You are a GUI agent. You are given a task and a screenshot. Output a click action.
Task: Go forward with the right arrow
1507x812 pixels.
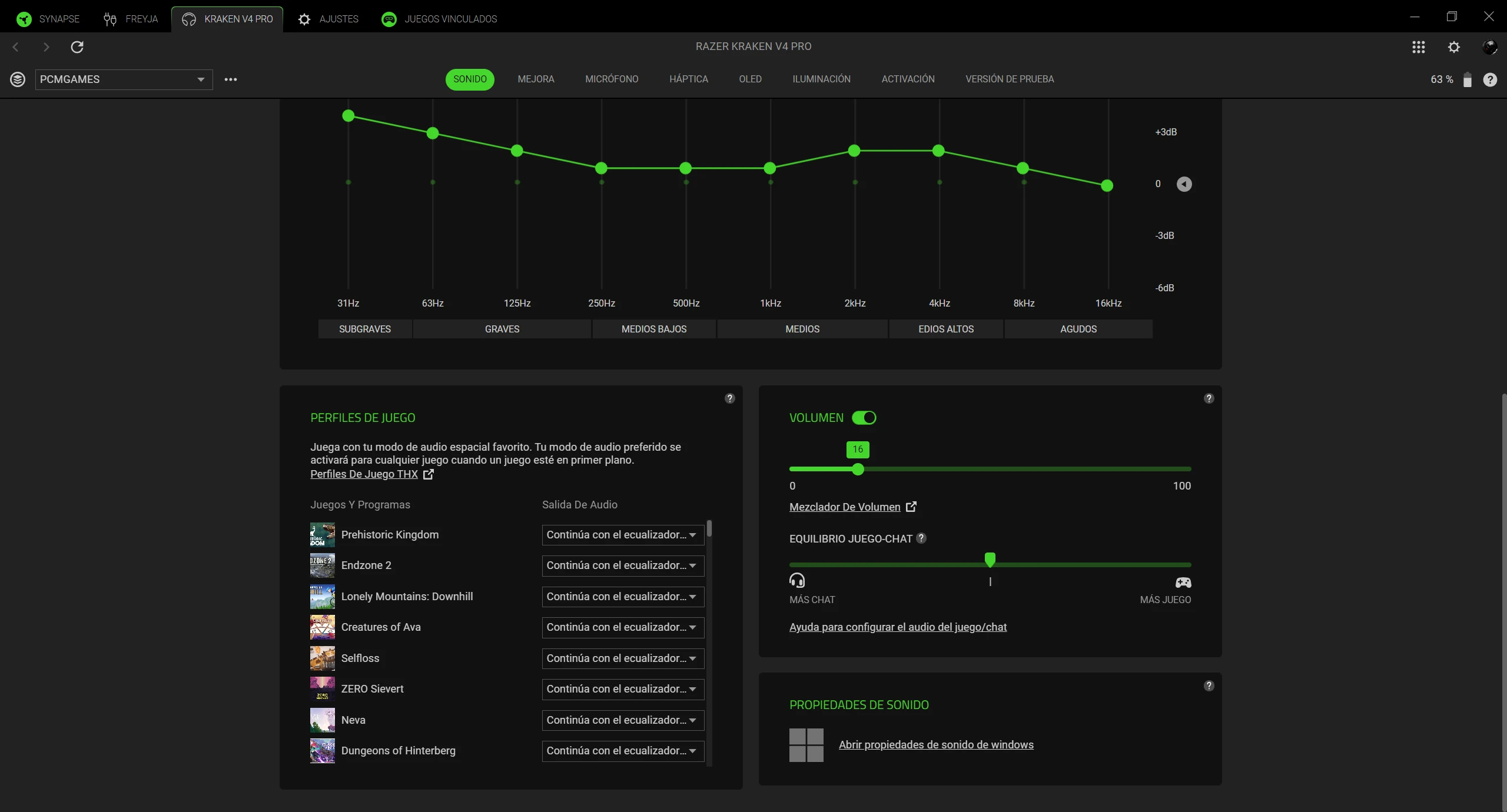point(47,47)
